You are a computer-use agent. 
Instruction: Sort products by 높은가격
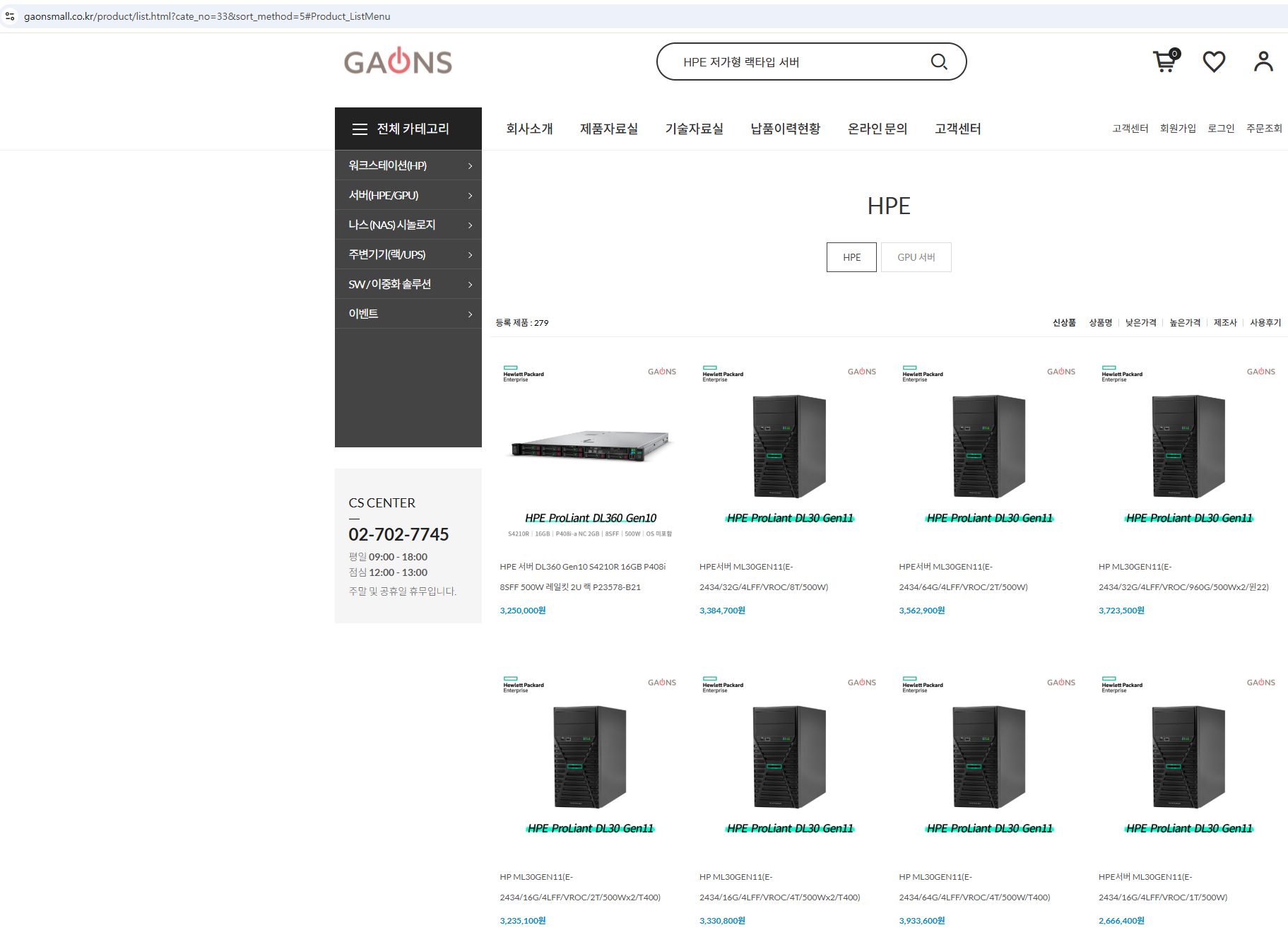click(1185, 322)
